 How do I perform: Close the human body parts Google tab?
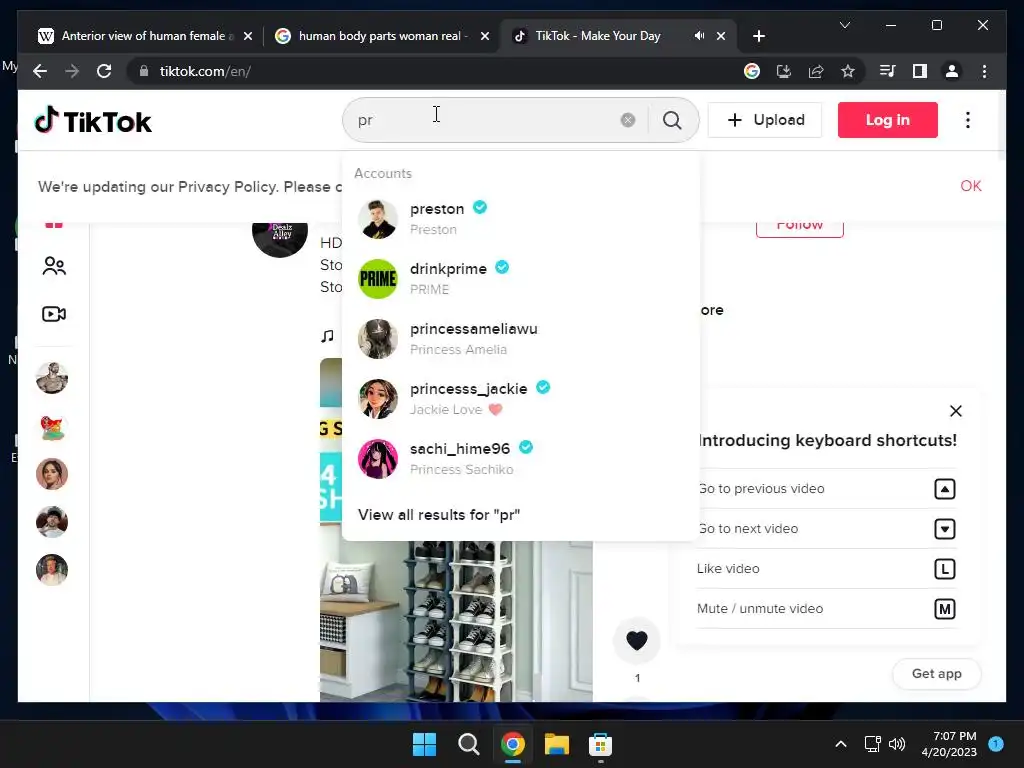click(x=485, y=36)
